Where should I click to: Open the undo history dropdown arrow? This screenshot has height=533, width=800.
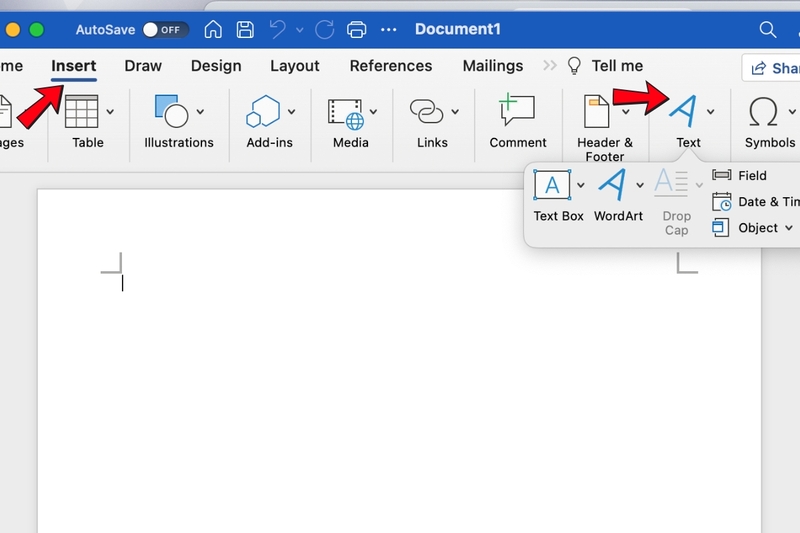click(x=299, y=30)
